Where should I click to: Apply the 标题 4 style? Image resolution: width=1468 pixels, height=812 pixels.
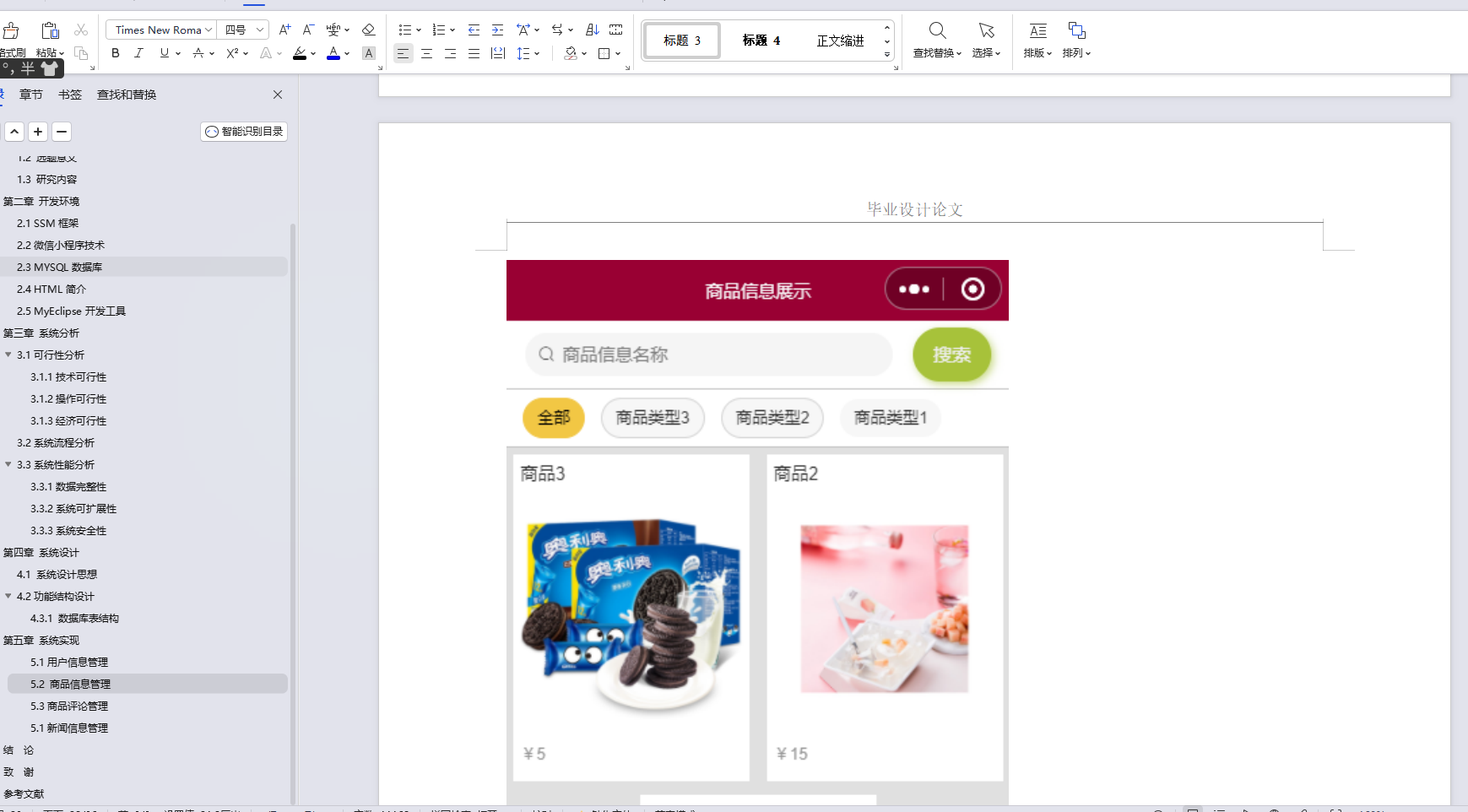(761, 41)
